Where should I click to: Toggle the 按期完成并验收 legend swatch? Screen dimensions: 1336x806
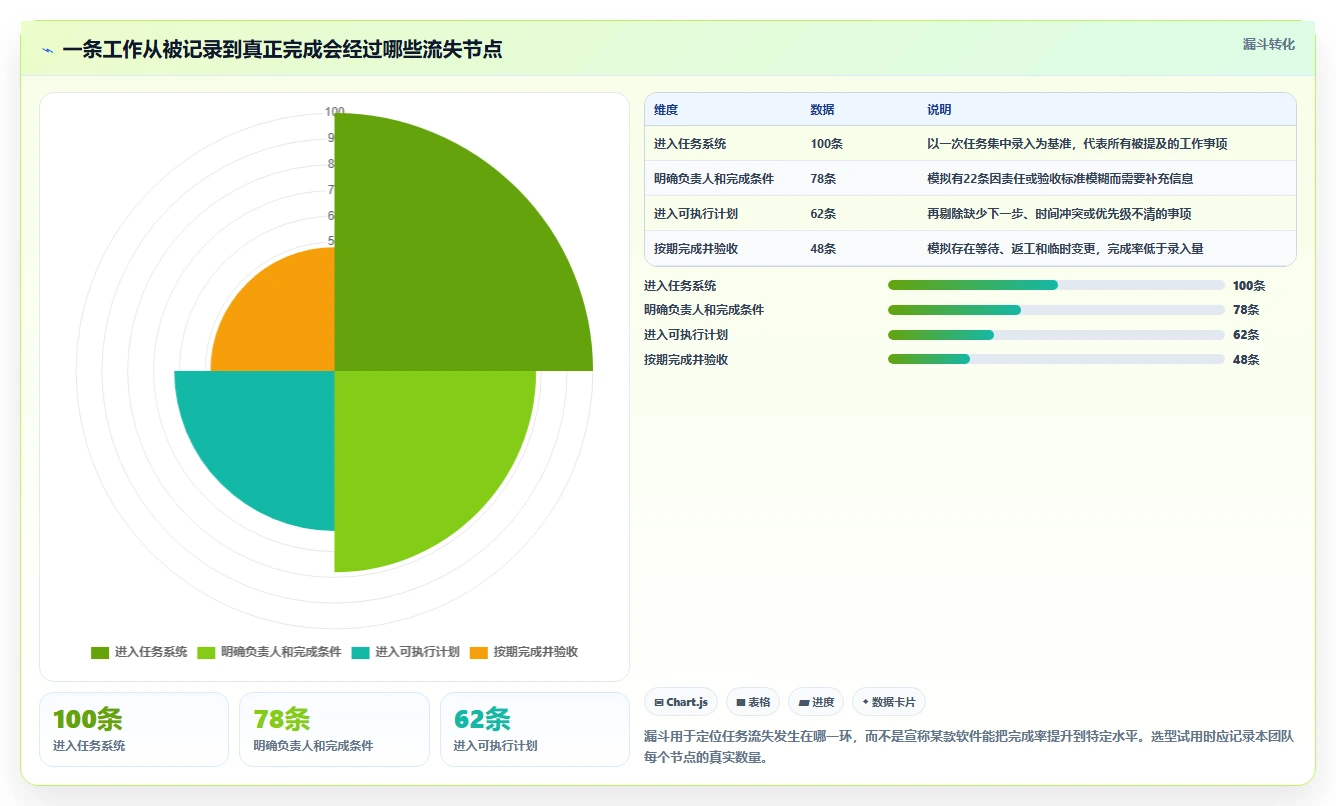click(x=478, y=652)
